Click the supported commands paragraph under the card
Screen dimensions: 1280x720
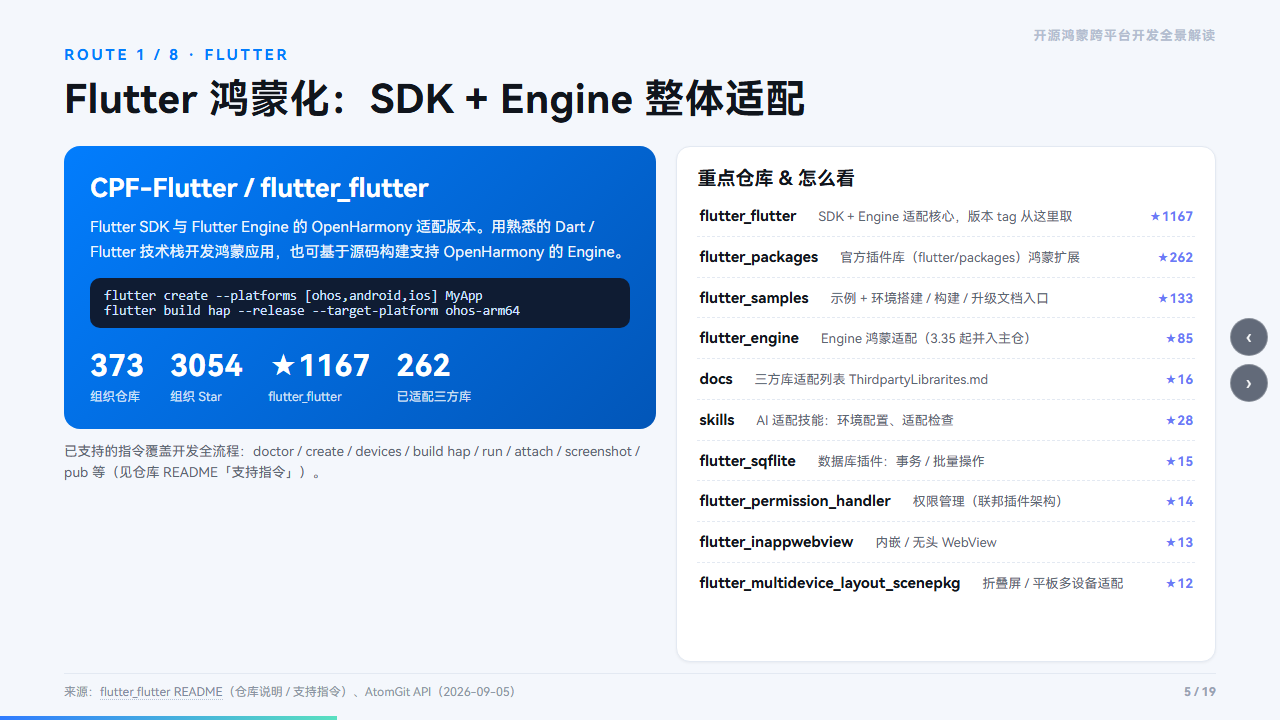(x=352, y=462)
